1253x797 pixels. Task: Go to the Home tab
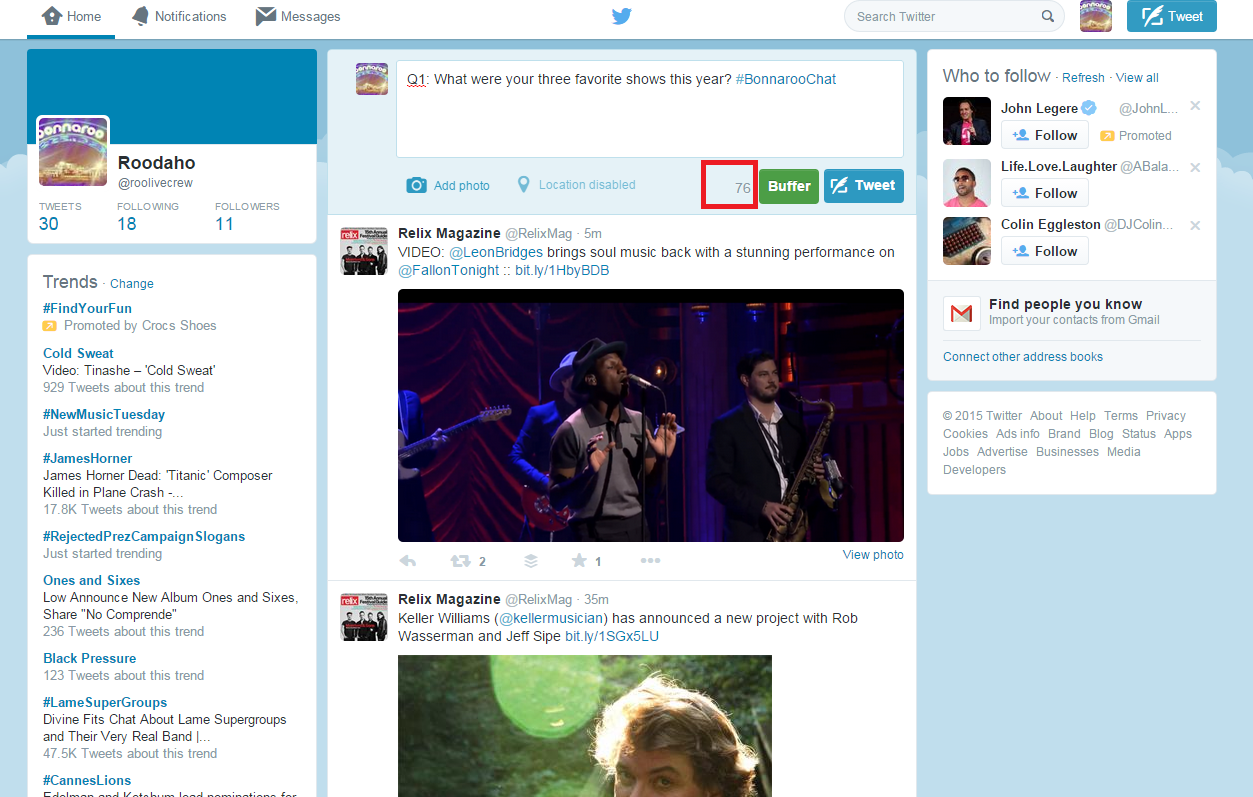[x=71, y=17]
